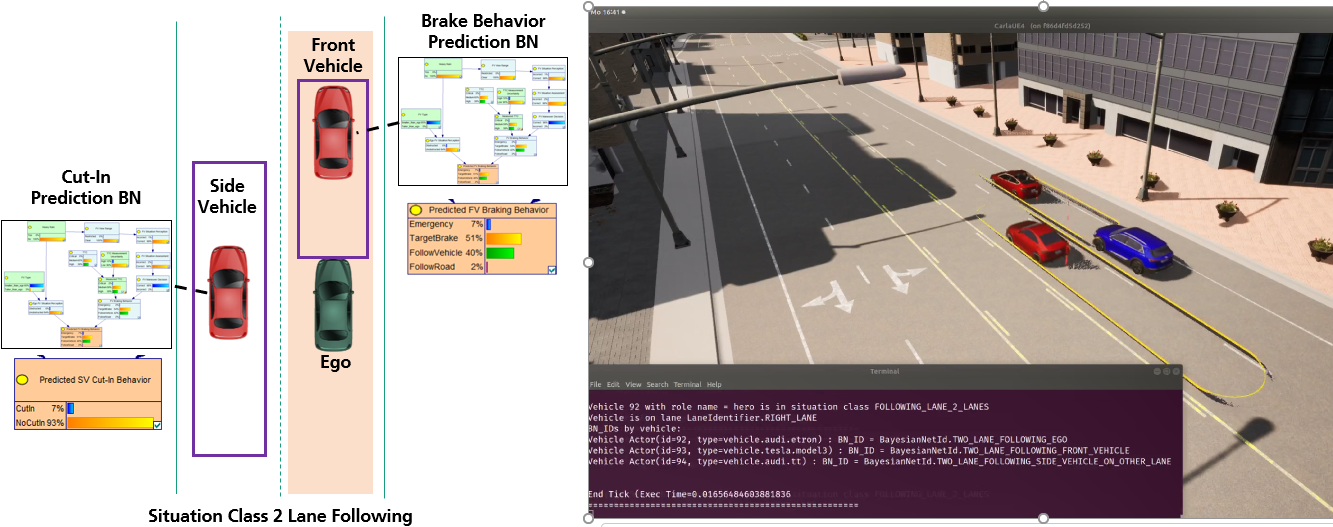The image size is (1333, 527).
Task: Open the Brake Behavior Prediction BN thumbnail
Action: click(482, 120)
